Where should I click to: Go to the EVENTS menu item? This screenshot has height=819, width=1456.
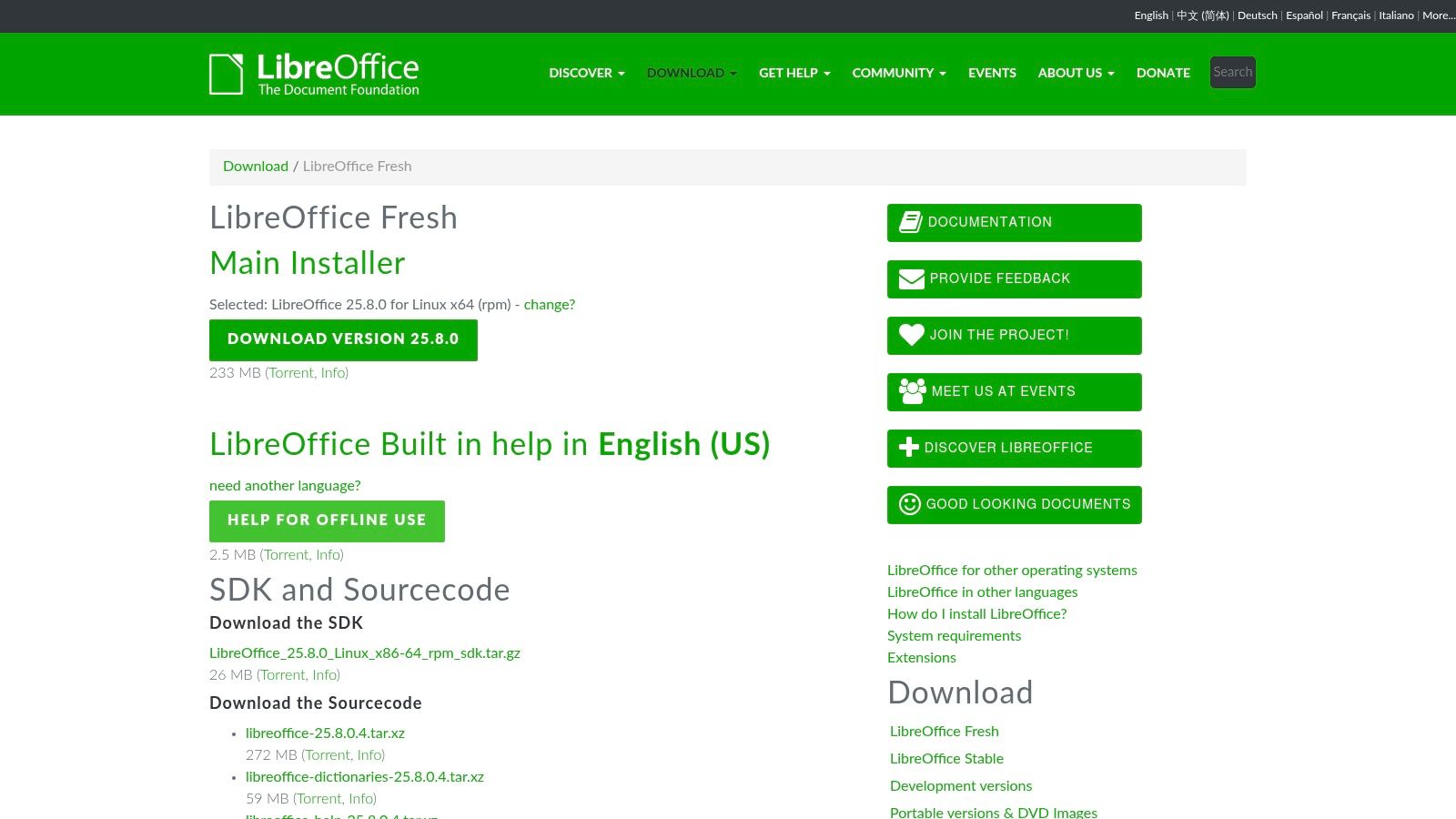click(992, 73)
